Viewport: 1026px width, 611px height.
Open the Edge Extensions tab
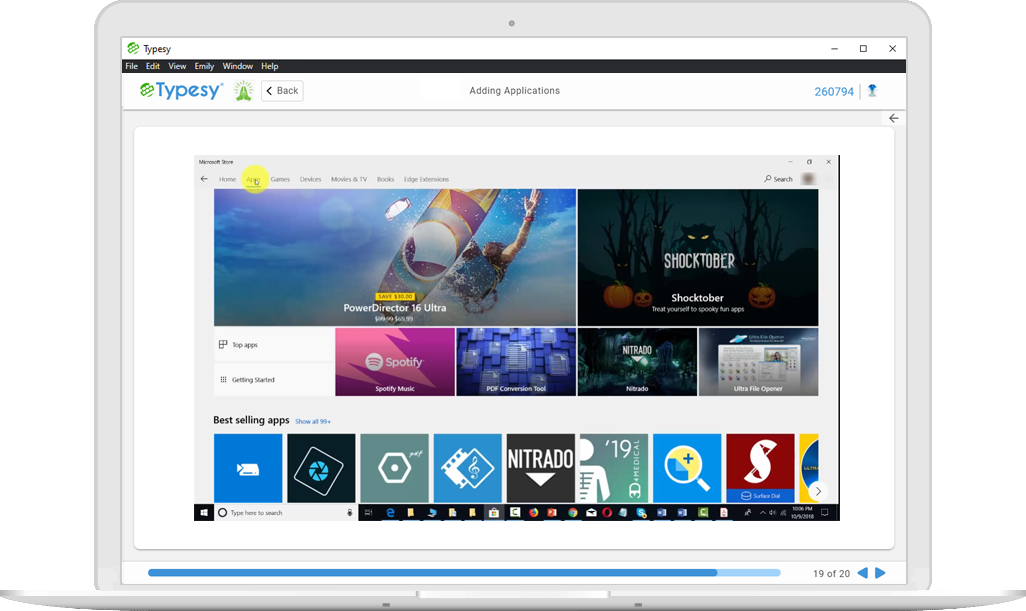coord(426,179)
